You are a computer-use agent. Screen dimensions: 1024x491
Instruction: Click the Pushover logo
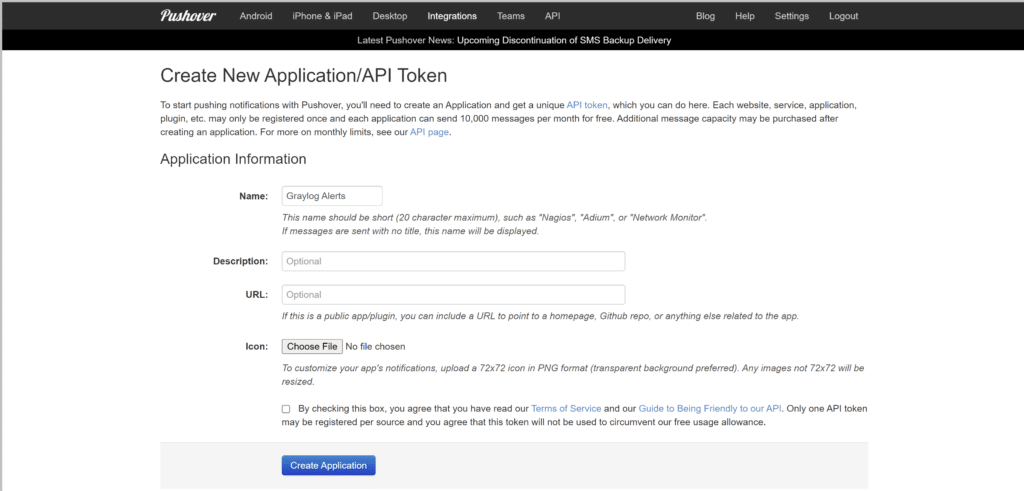(x=188, y=16)
